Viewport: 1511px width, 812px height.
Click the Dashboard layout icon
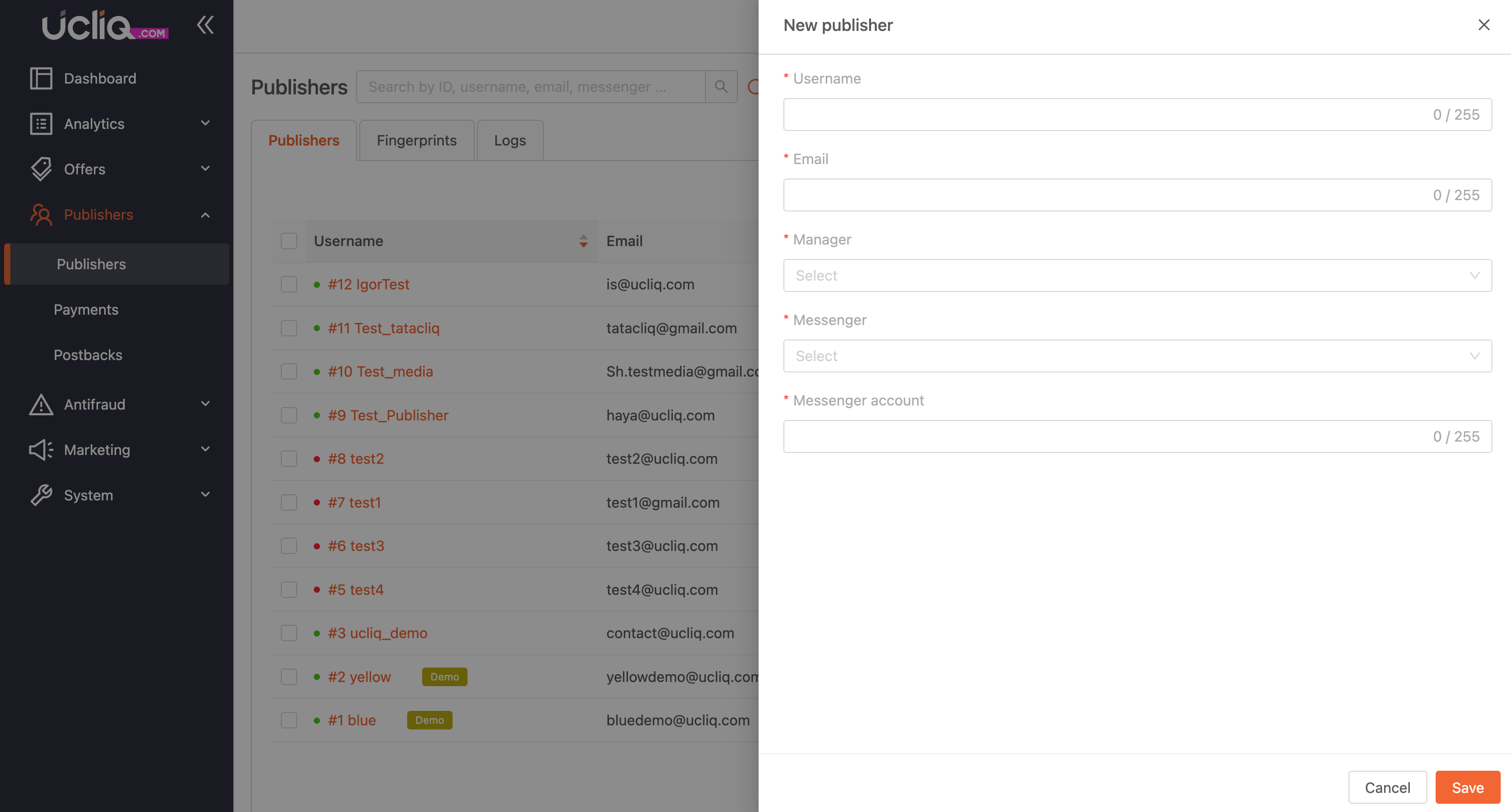click(41, 78)
